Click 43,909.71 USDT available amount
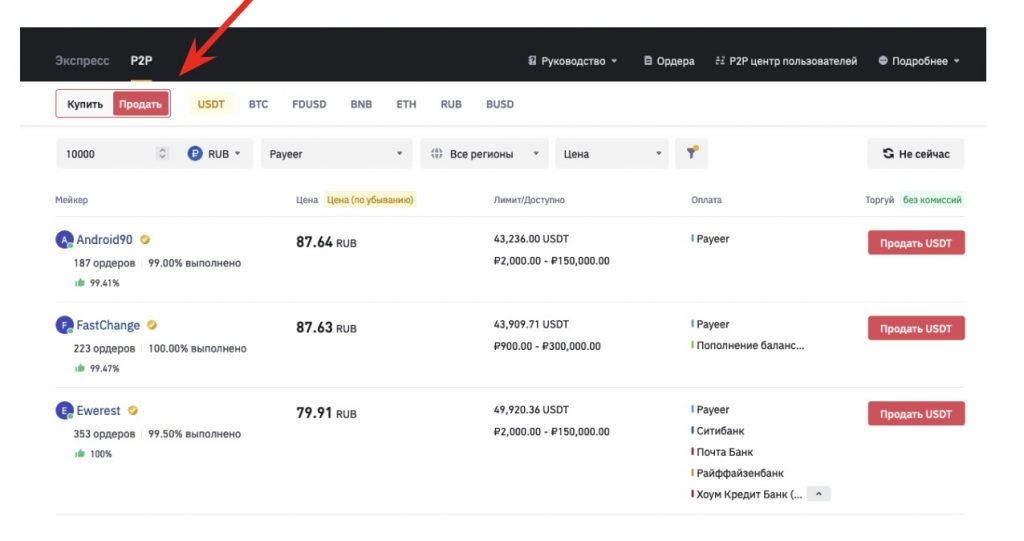The image size is (1024, 541). [531, 324]
